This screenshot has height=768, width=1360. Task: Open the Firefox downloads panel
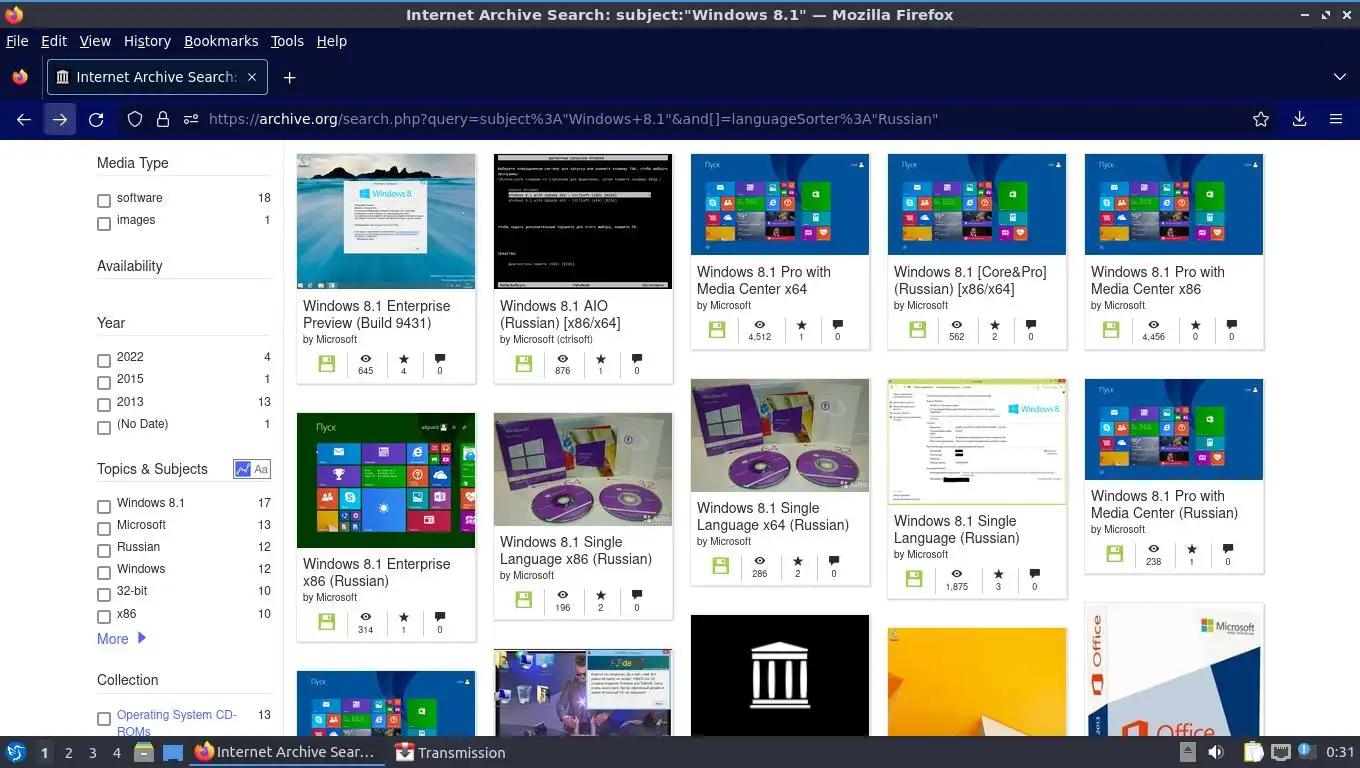coord(1299,119)
